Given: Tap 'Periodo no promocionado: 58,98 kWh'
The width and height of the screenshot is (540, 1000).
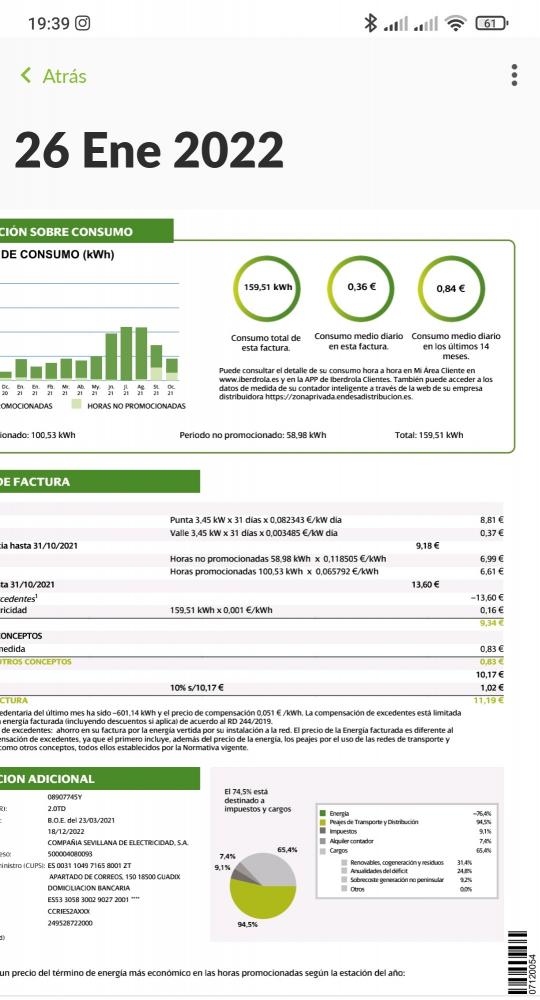Looking at the screenshot, I should 252,435.
